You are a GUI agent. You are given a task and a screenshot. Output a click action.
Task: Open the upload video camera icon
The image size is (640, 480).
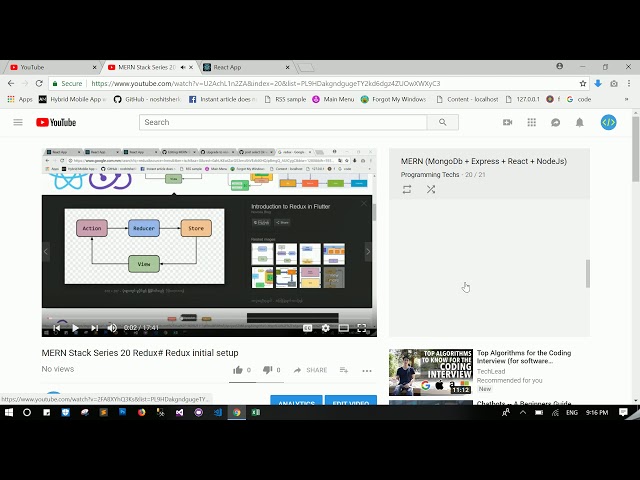(x=507, y=122)
